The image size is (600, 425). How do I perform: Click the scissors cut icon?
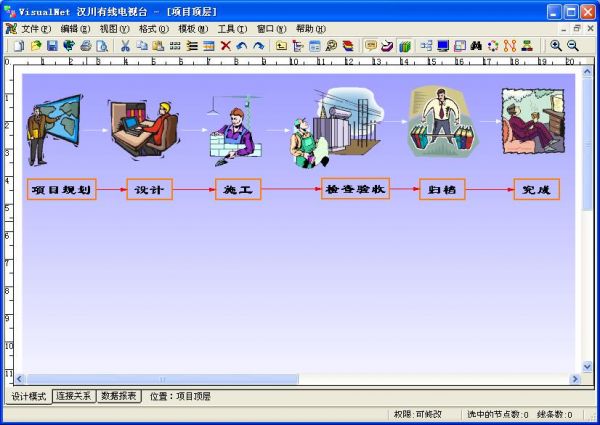[125, 46]
